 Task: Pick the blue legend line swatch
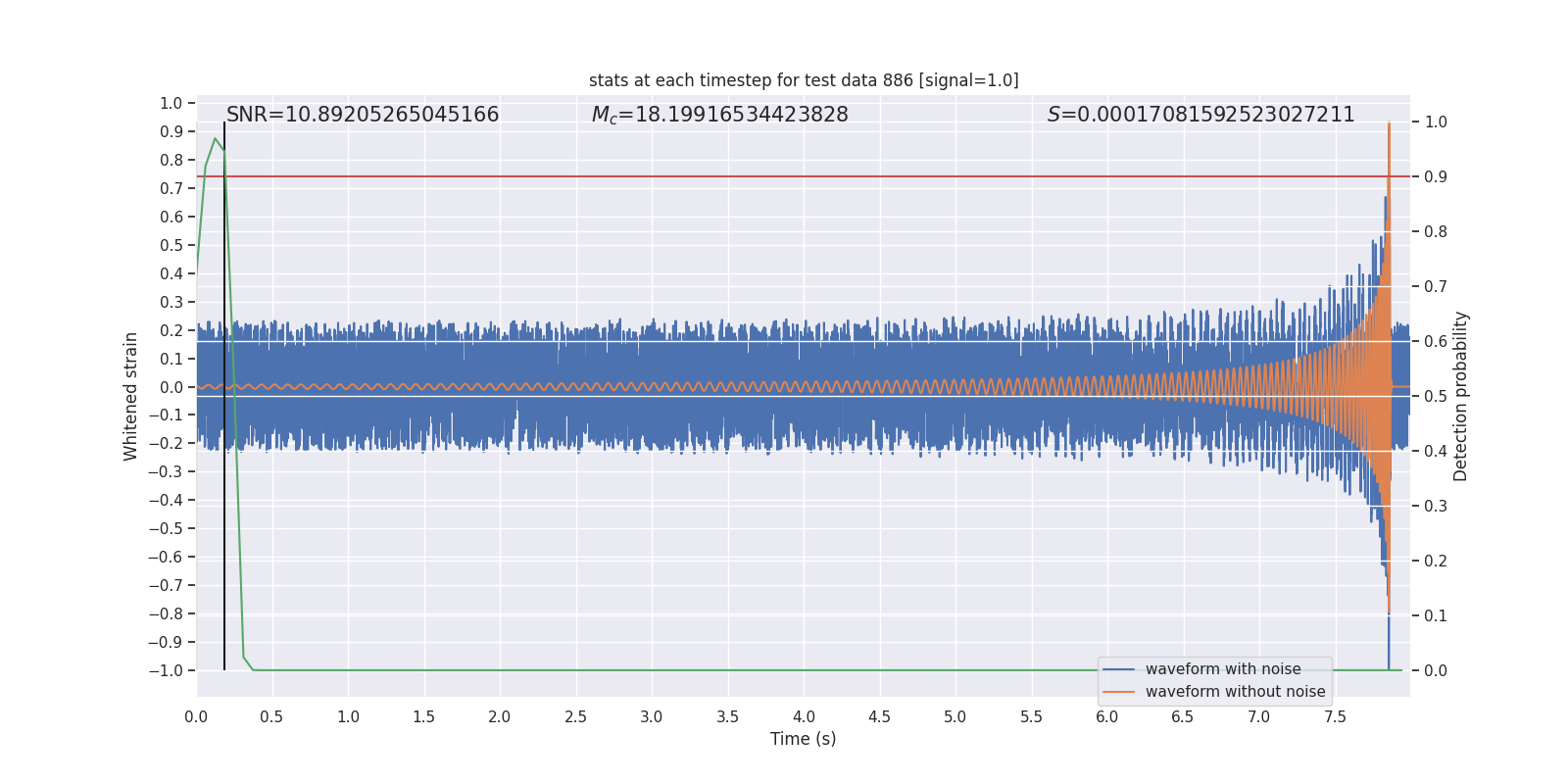tap(1118, 669)
